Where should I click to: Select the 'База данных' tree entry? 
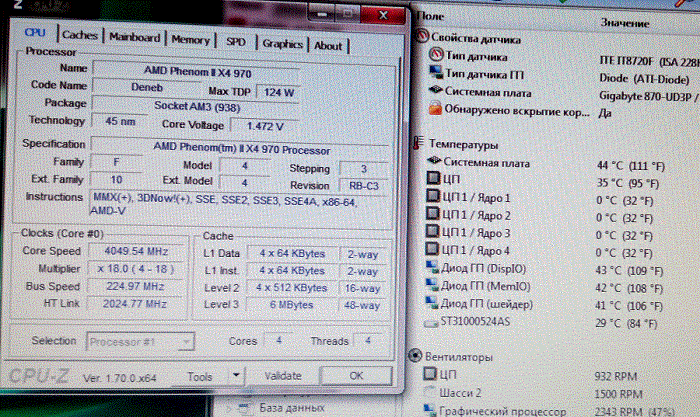click(x=291, y=408)
